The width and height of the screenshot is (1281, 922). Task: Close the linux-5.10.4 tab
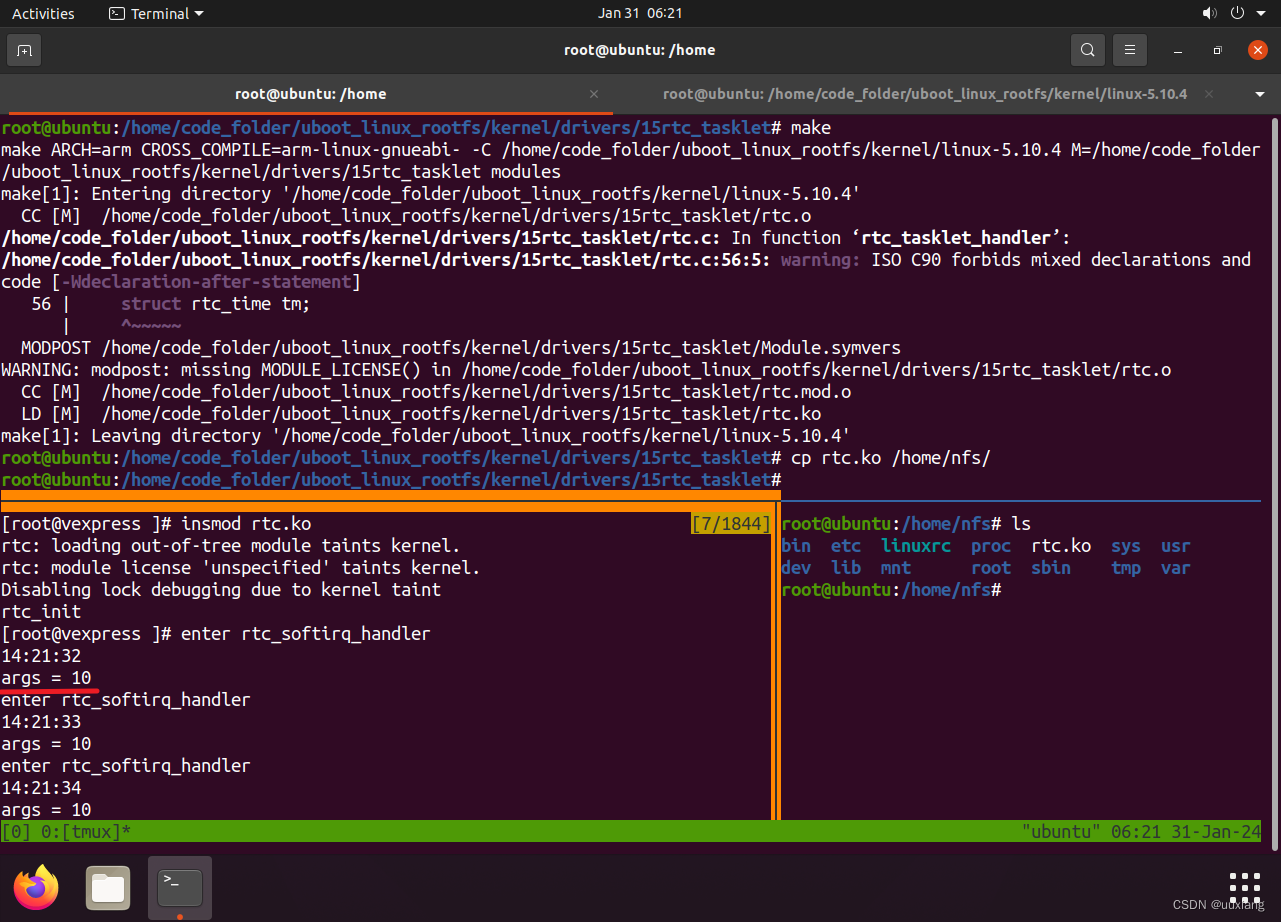1211,94
